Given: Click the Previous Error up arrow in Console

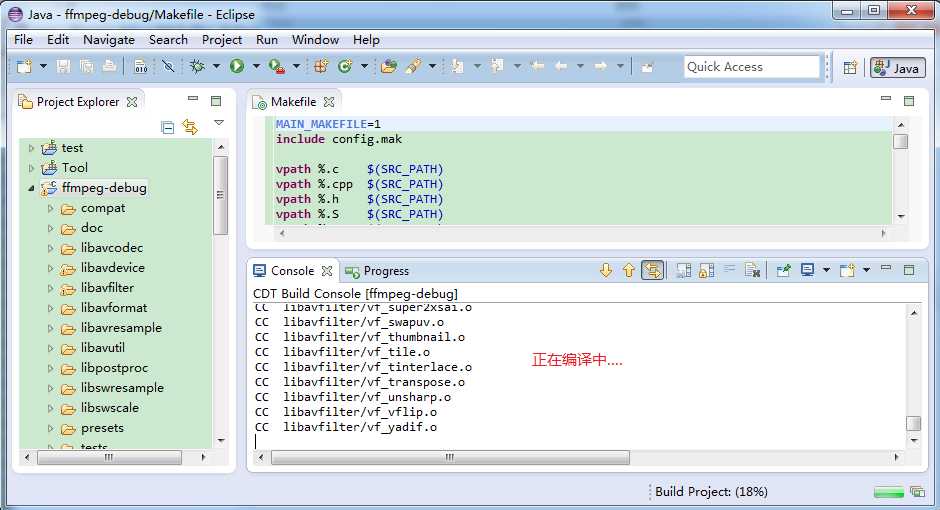Looking at the screenshot, I should (x=628, y=270).
